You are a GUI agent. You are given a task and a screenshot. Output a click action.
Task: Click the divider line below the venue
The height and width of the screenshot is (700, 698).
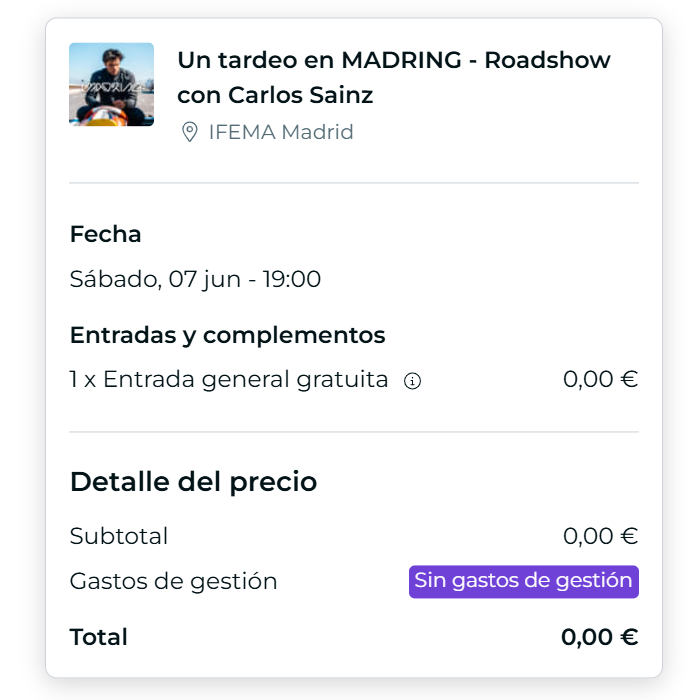[x=354, y=183]
